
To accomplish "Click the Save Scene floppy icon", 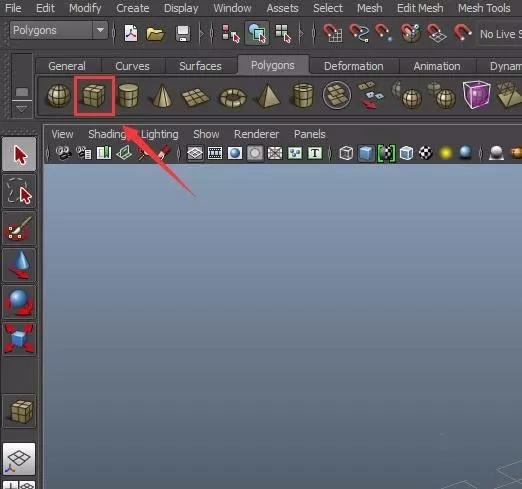I will [183, 34].
